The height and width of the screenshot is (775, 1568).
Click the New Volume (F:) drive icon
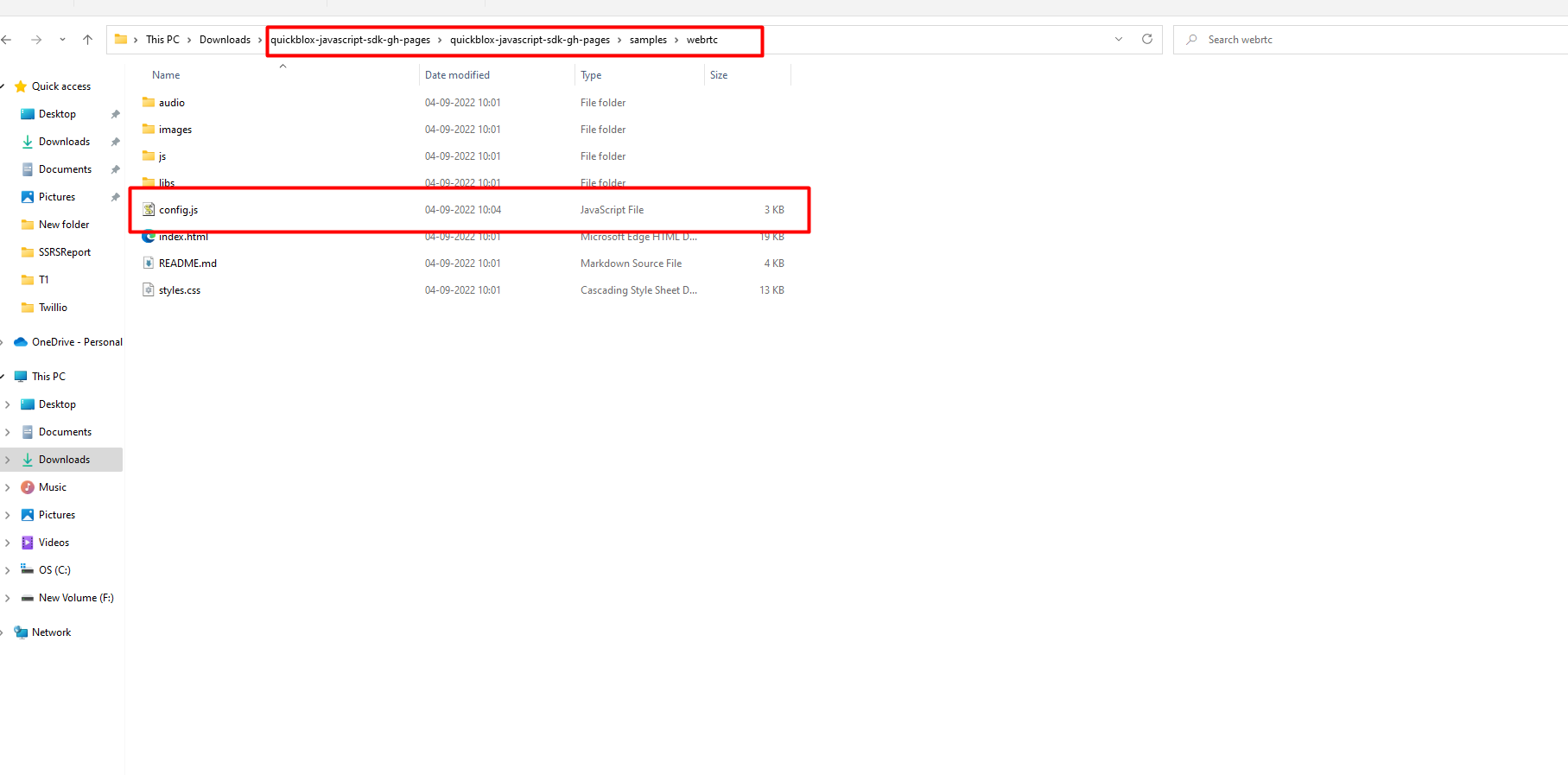pos(28,598)
